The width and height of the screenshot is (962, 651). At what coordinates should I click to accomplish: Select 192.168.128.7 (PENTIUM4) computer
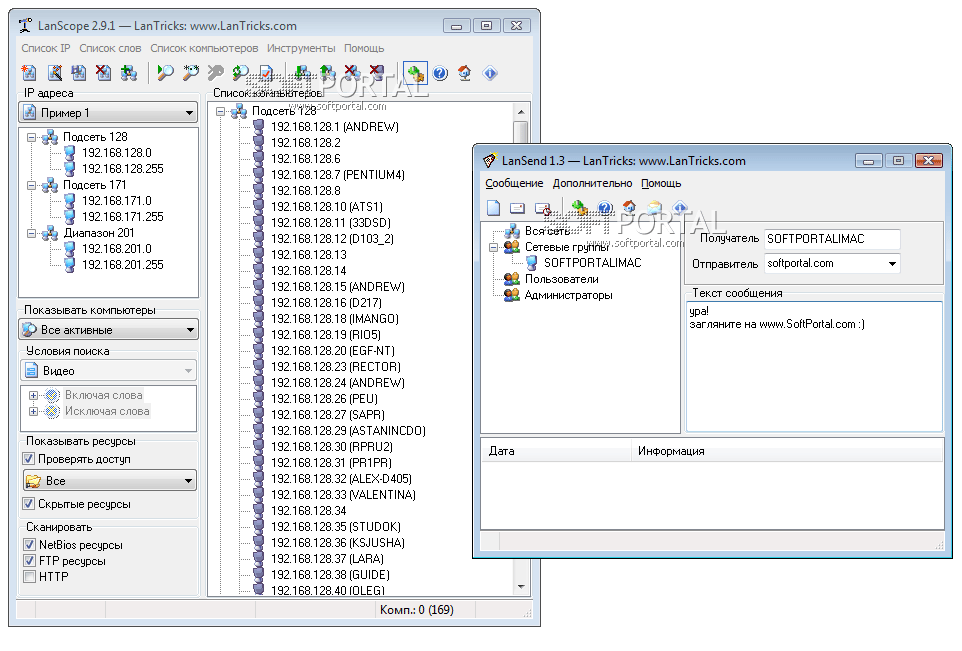(338, 175)
